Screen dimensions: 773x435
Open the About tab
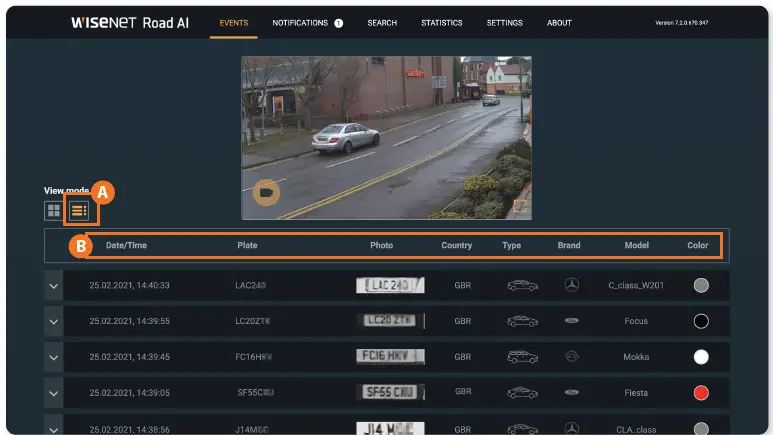point(559,23)
